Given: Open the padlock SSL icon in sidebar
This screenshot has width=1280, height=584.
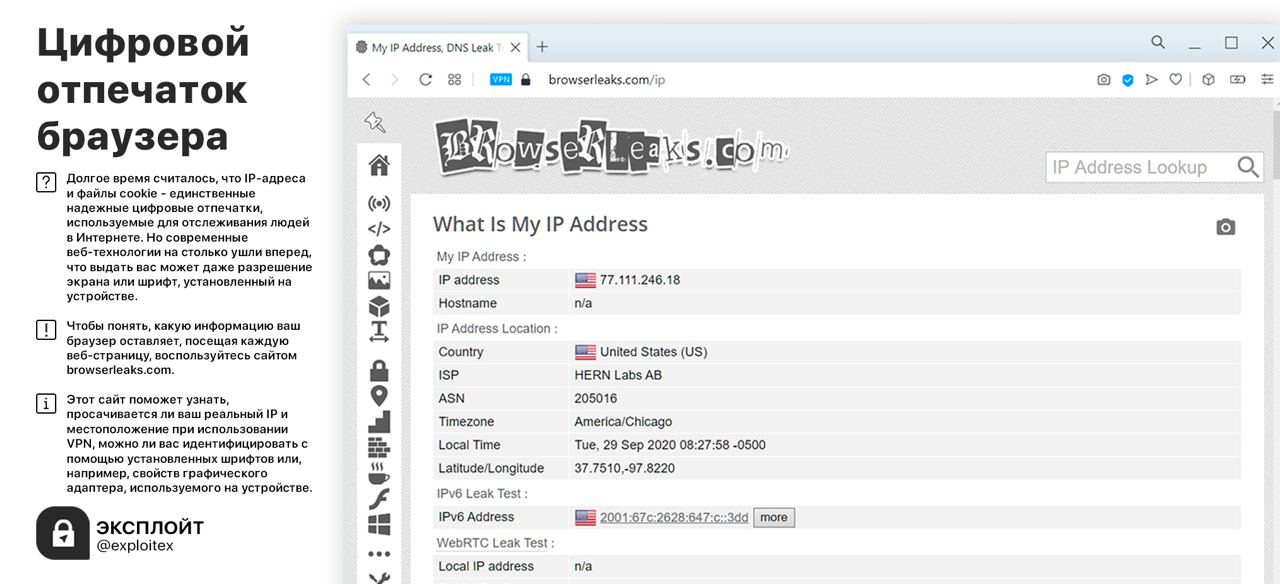Looking at the screenshot, I should (x=379, y=371).
